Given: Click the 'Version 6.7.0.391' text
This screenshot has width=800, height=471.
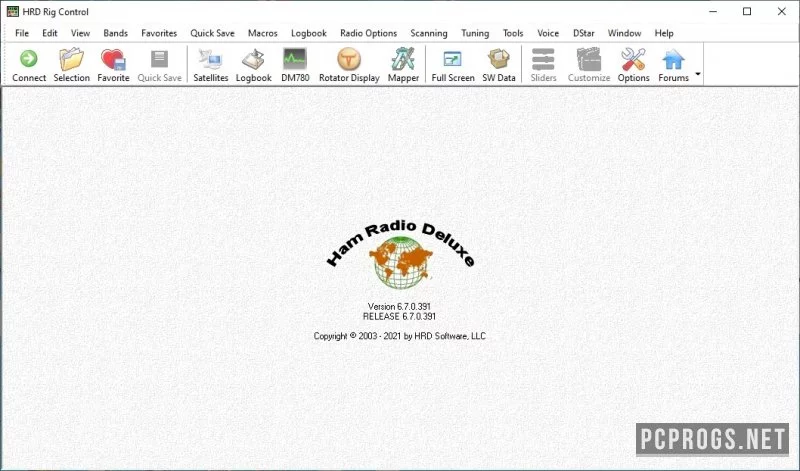Looking at the screenshot, I should click(x=399, y=306).
